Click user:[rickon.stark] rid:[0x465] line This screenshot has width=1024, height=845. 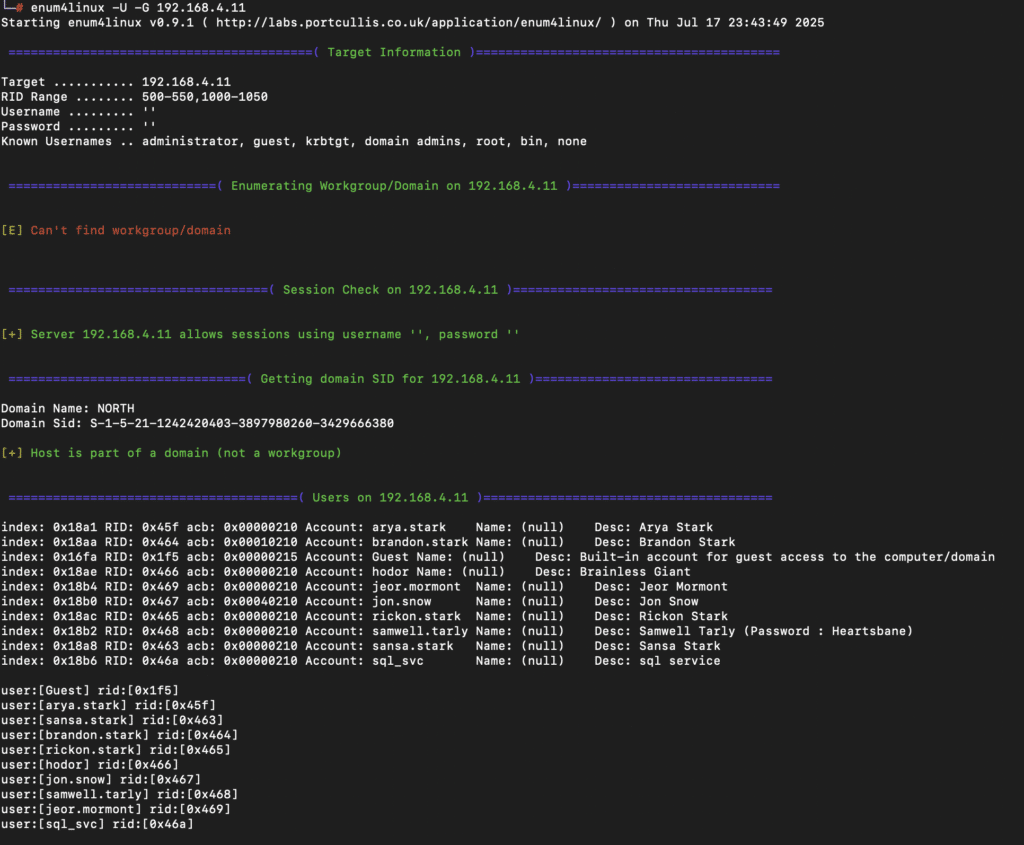click(116, 750)
